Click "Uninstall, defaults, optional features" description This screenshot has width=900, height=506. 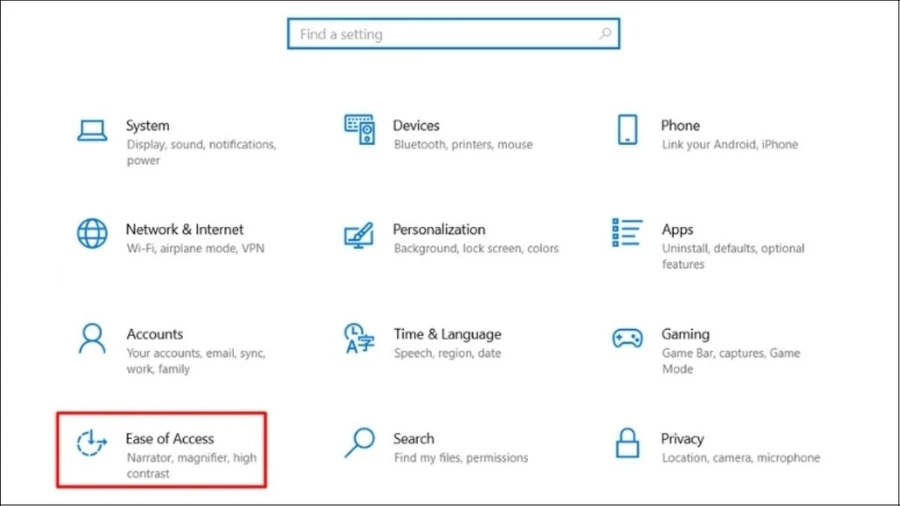(x=733, y=256)
